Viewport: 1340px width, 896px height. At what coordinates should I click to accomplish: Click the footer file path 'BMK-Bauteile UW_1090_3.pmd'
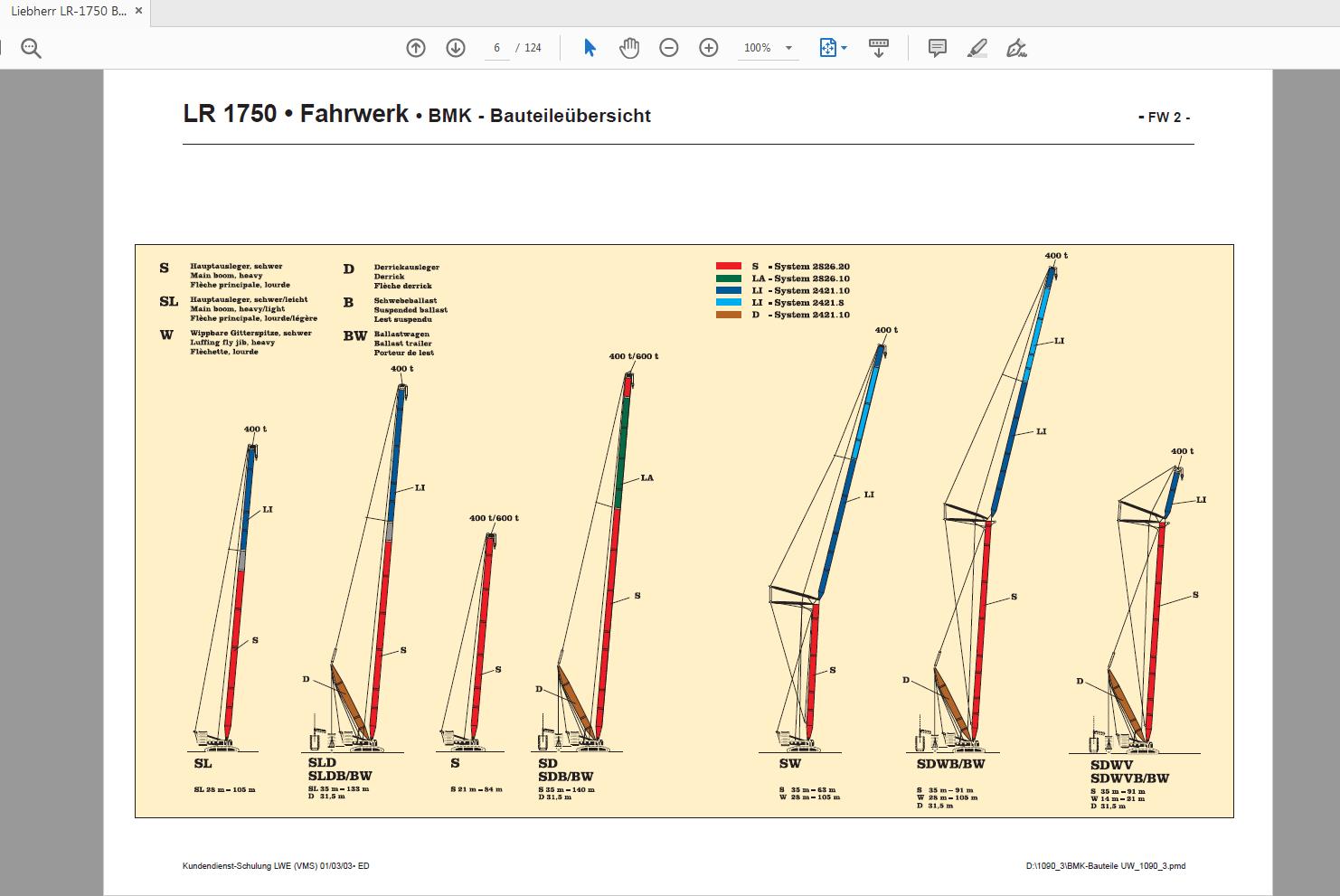1125,866
